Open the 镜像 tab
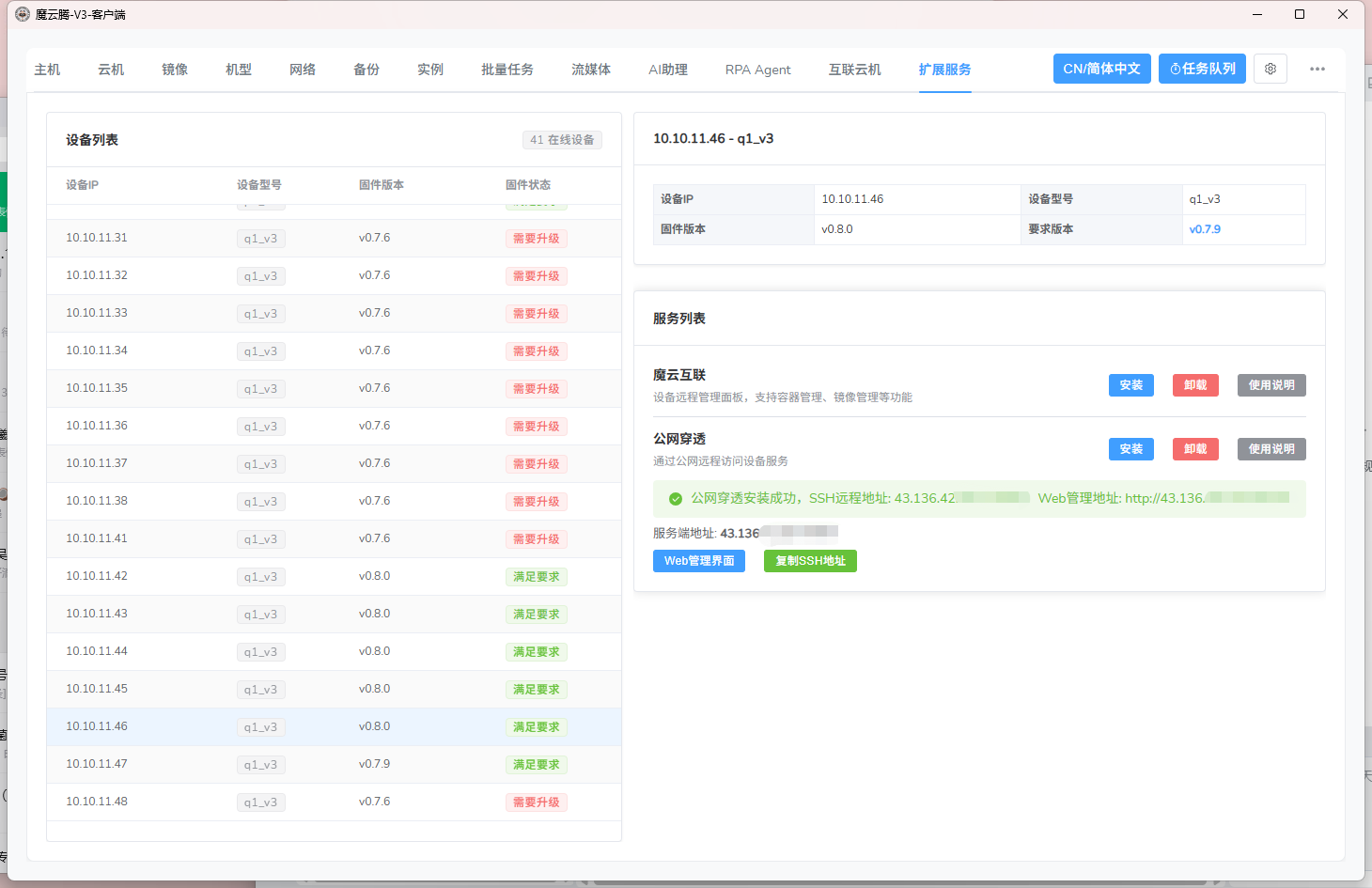Image resolution: width=1372 pixels, height=888 pixels. [175, 70]
